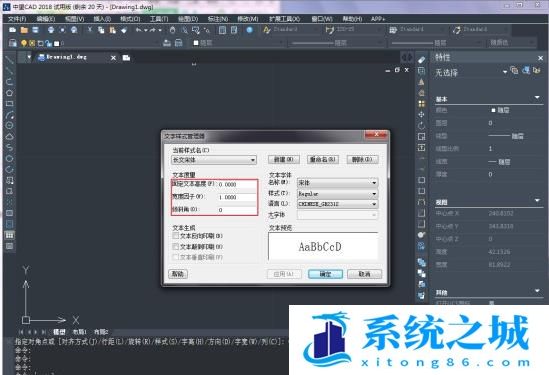Click the 确定 button in dialog
The height and width of the screenshot is (375, 549).
tap(325, 274)
